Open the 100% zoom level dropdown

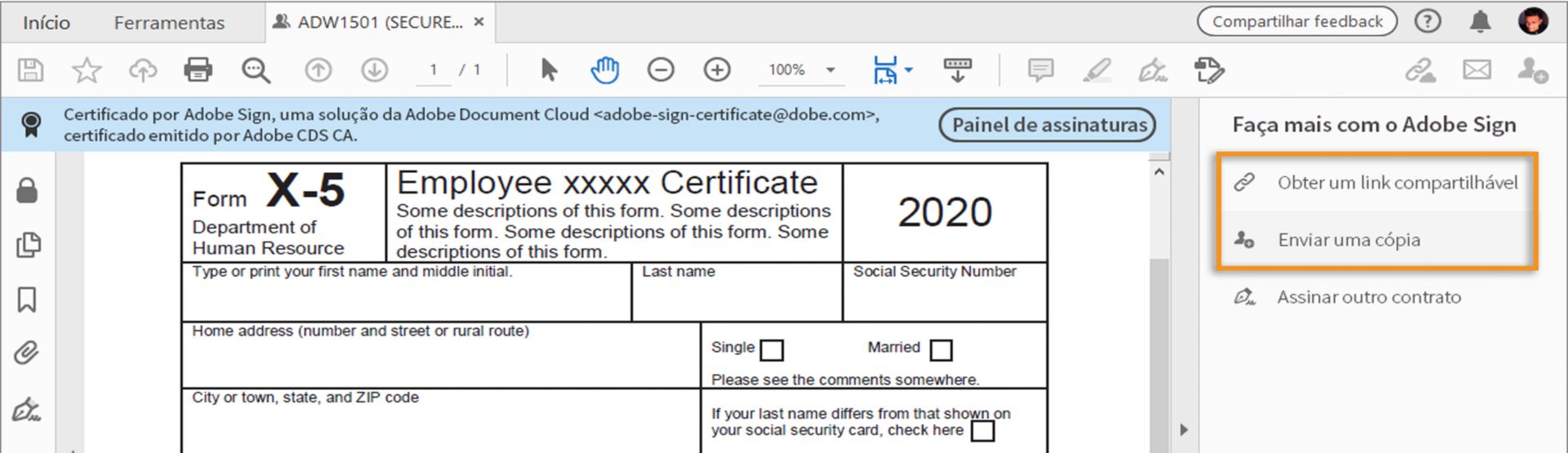point(831,70)
